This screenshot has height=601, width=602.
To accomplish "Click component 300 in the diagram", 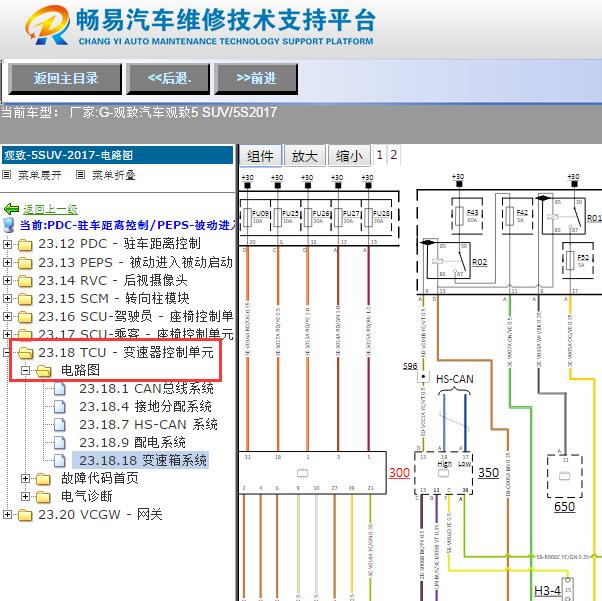I will pyautogui.click(x=399, y=473).
